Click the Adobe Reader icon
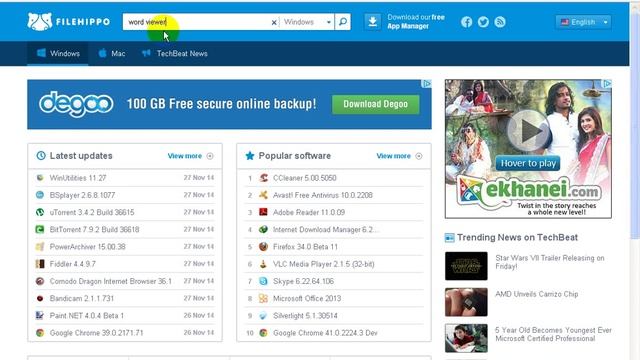The height and width of the screenshot is (360, 640). coord(264,212)
